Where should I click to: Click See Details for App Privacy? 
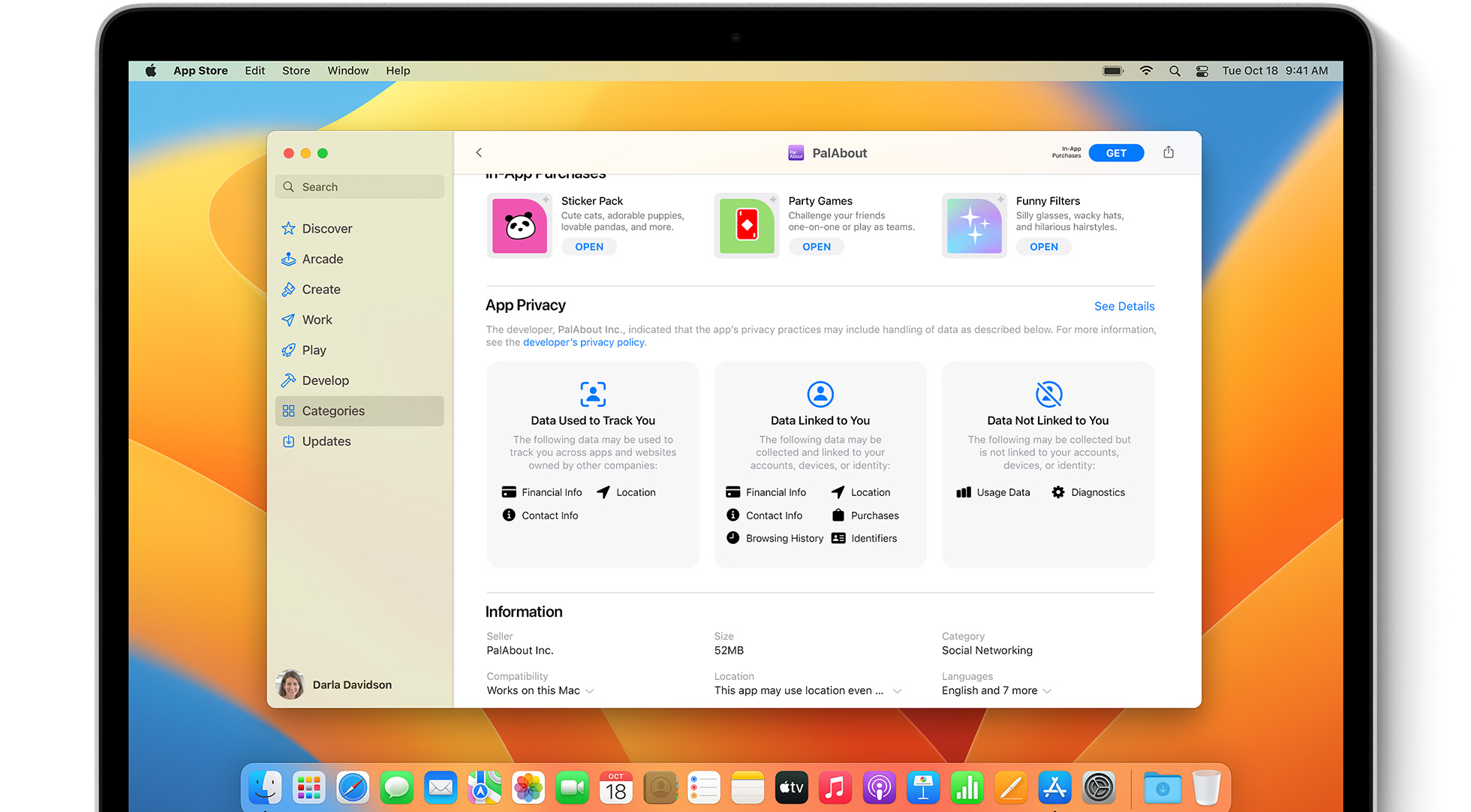(x=1124, y=306)
